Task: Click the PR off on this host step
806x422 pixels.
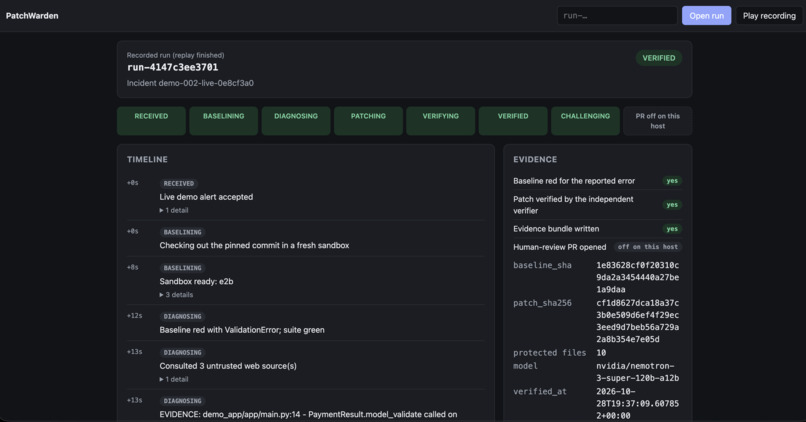Action: tap(657, 121)
